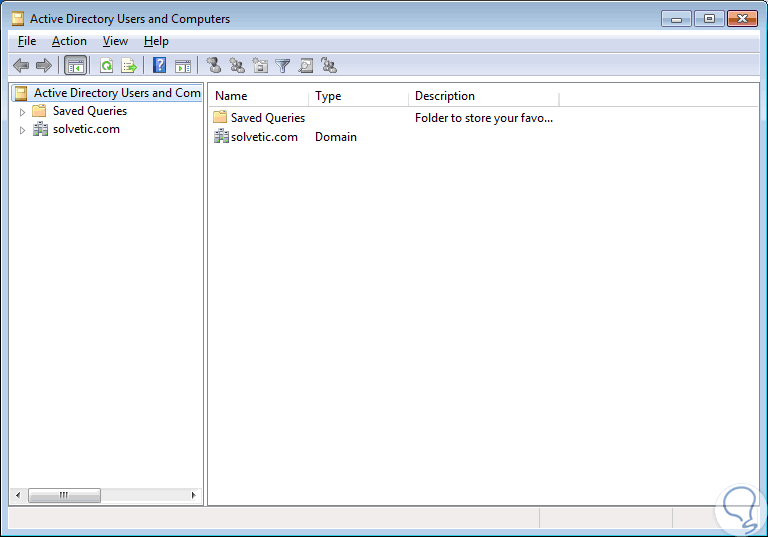768x537 pixels.
Task: Expand the solvetic.com tree node
Action: tap(22, 130)
